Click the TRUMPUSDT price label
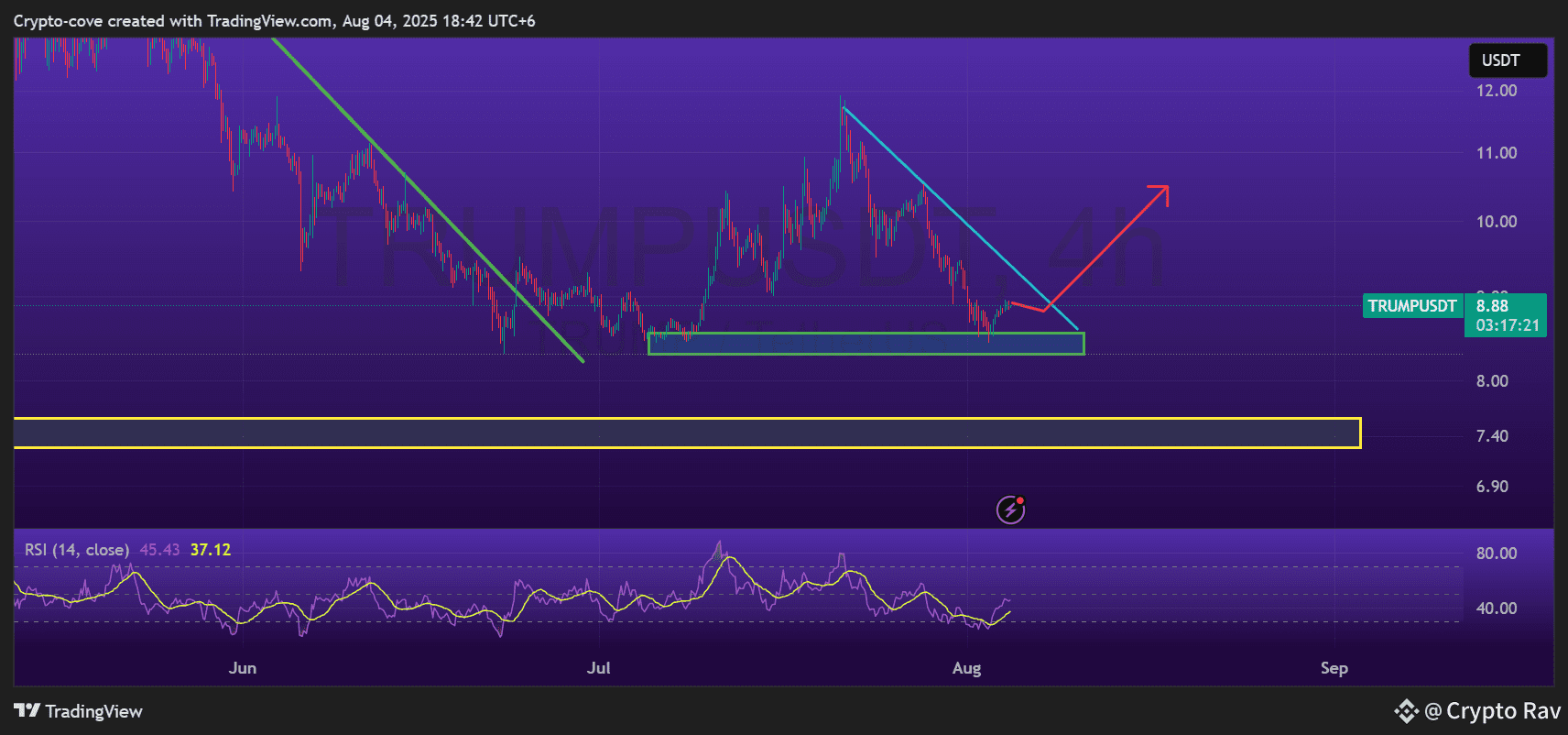 (x=1411, y=306)
